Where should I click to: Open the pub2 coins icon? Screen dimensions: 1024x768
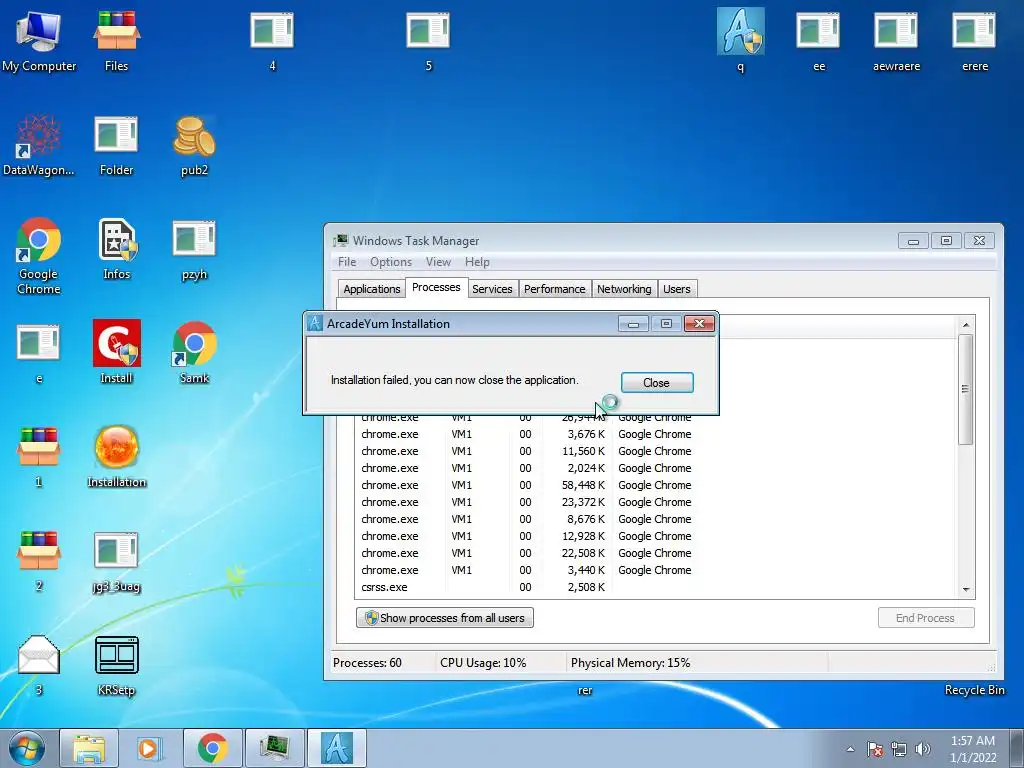tap(194, 145)
